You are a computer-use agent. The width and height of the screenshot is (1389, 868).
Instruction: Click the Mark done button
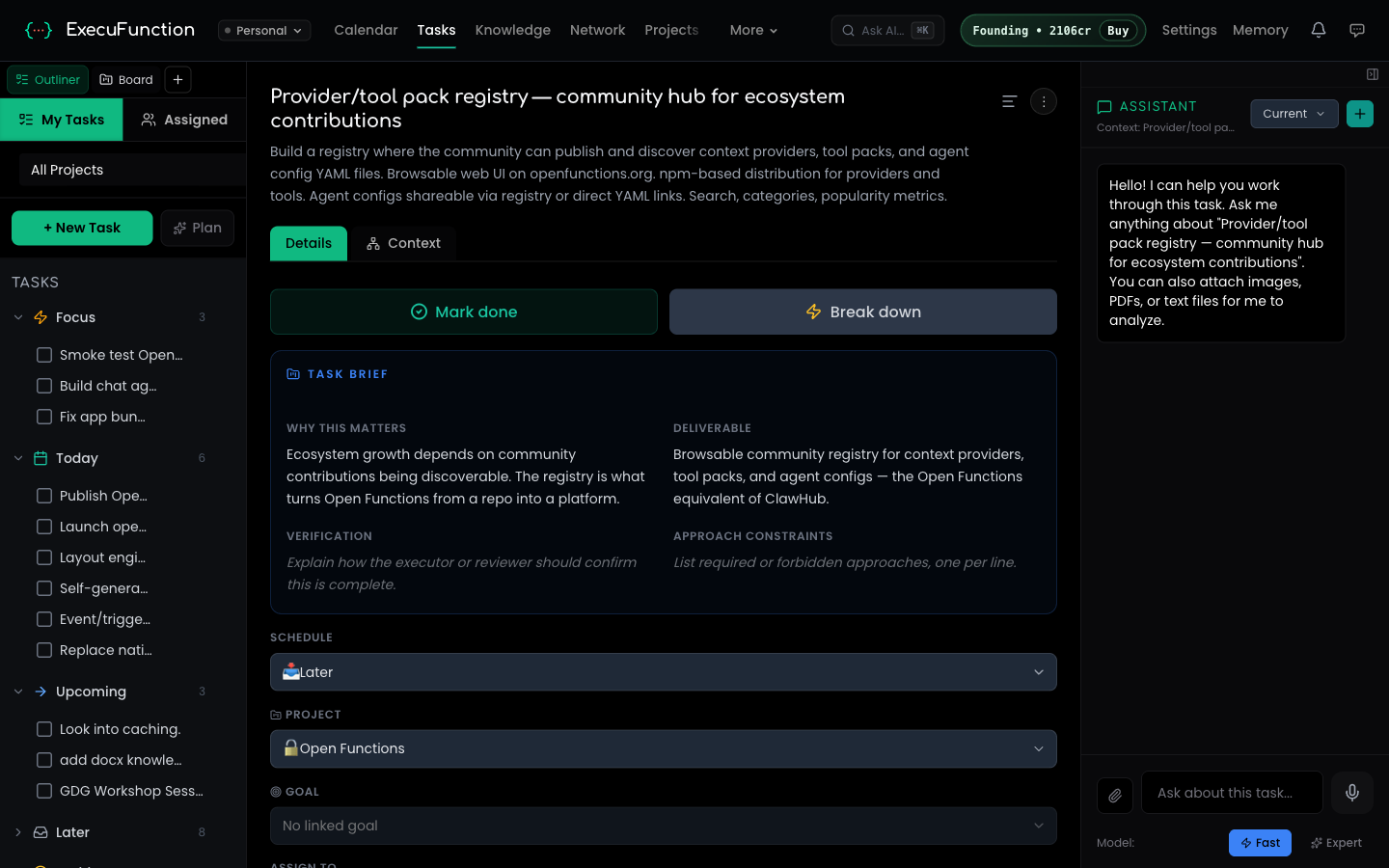(464, 312)
